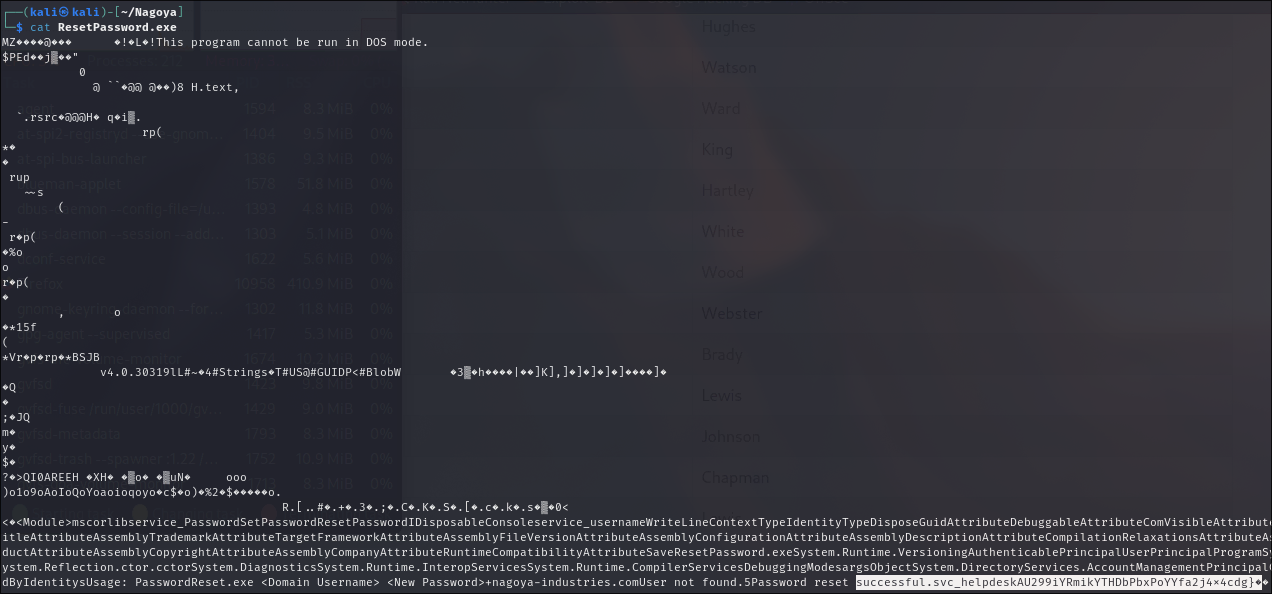The image size is (1272, 594).
Task: Select the White name entry
Action: (723, 231)
